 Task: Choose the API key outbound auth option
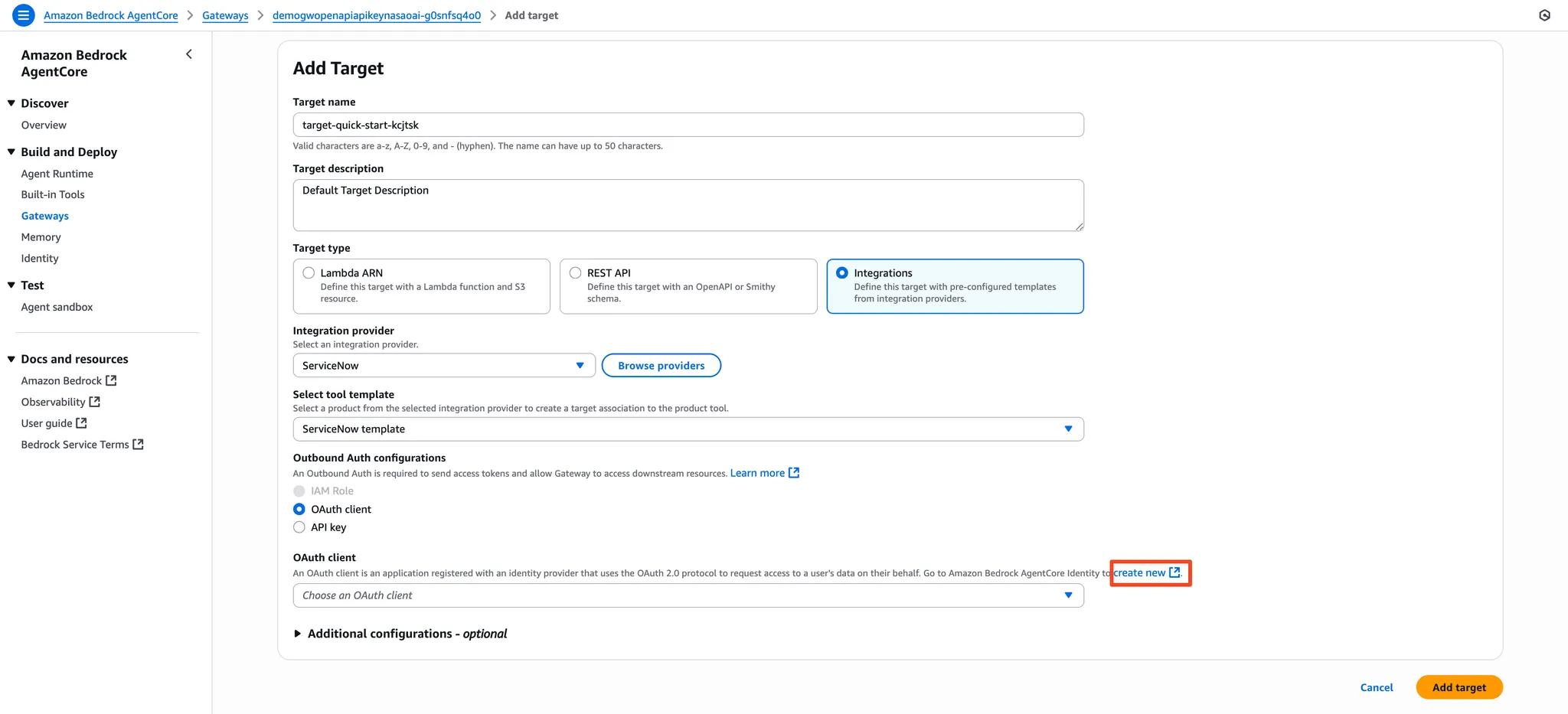[x=299, y=527]
